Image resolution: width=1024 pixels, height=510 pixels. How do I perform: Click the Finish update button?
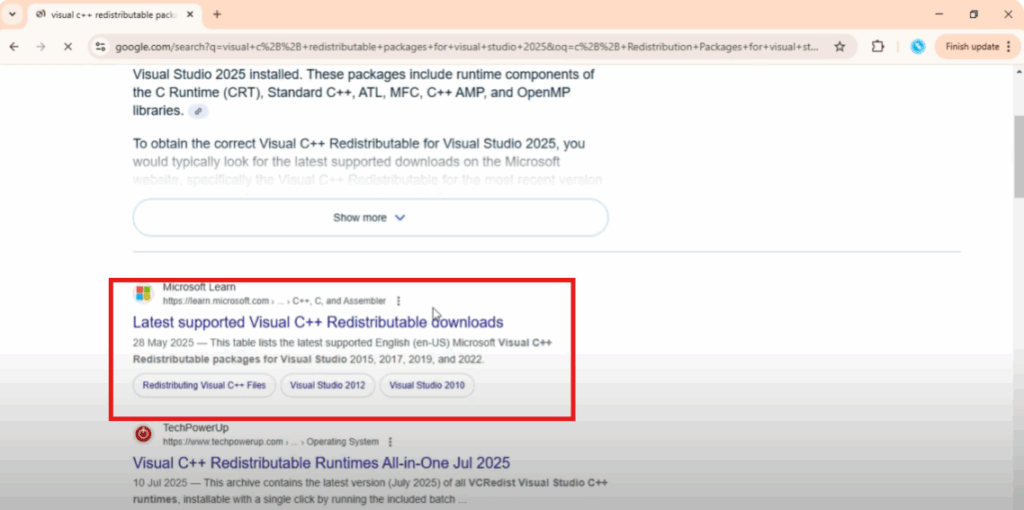tap(971, 46)
